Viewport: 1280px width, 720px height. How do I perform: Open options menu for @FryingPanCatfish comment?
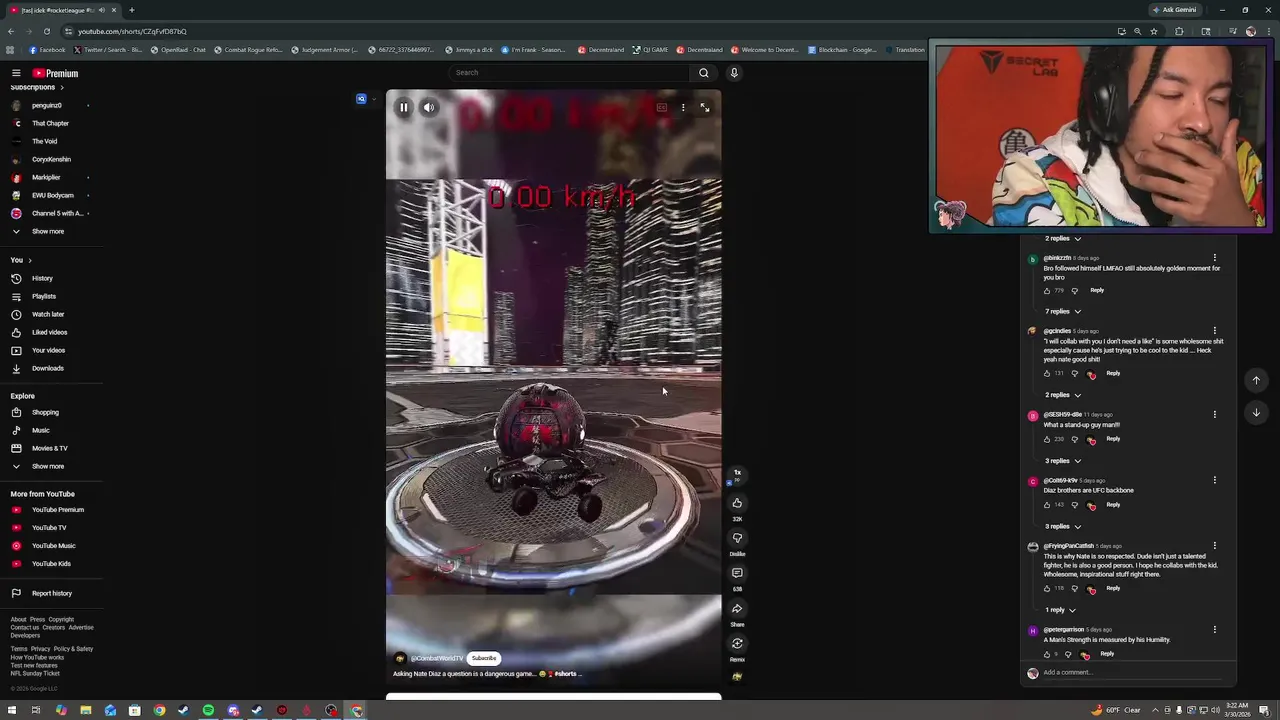point(1215,546)
